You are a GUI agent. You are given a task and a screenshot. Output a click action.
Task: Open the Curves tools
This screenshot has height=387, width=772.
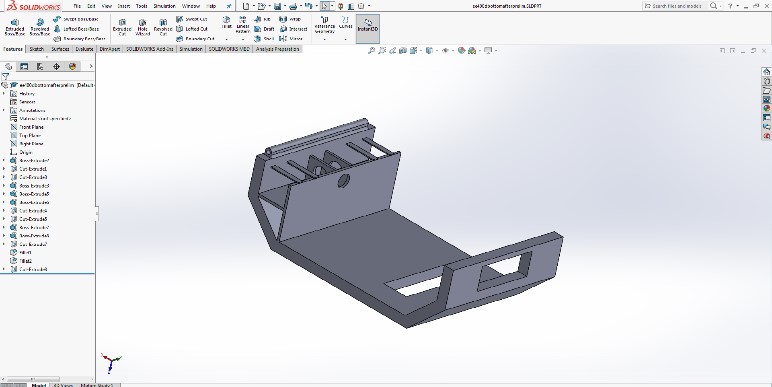click(345, 23)
